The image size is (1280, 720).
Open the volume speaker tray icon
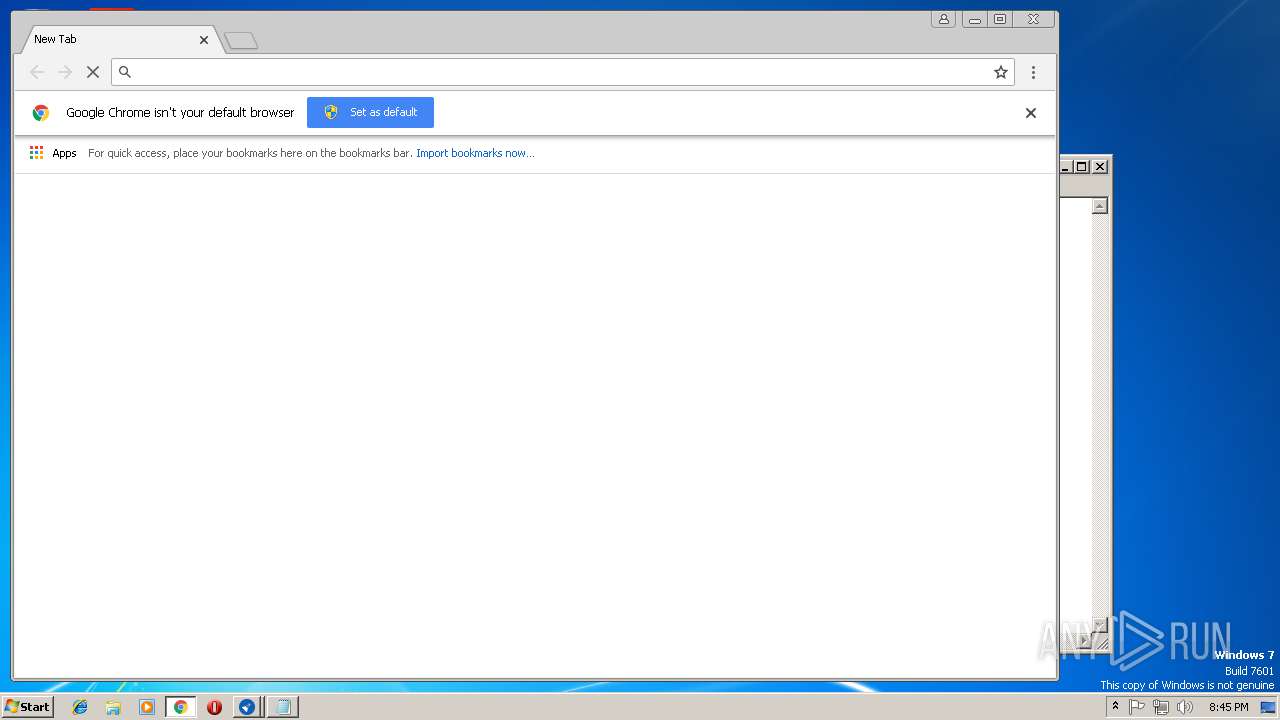[x=1185, y=707]
